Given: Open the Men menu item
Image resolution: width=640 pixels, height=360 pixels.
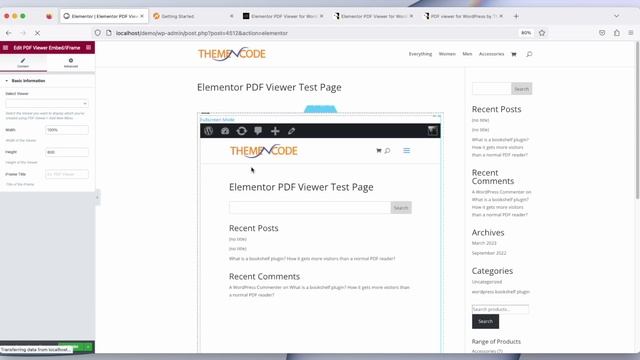Looking at the screenshot, I should pos(467,54).
